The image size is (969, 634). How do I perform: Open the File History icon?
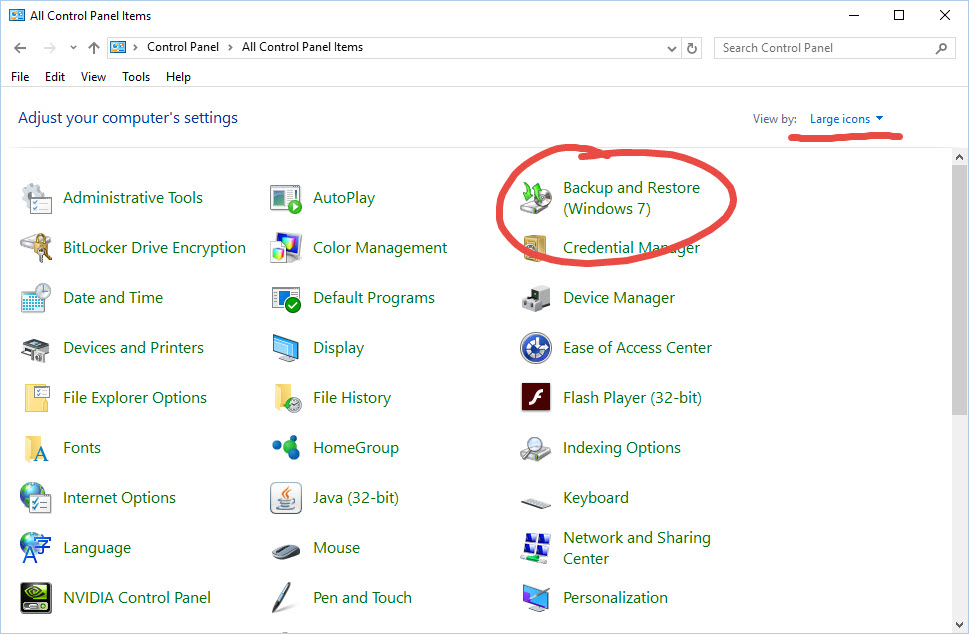point(287,398)
